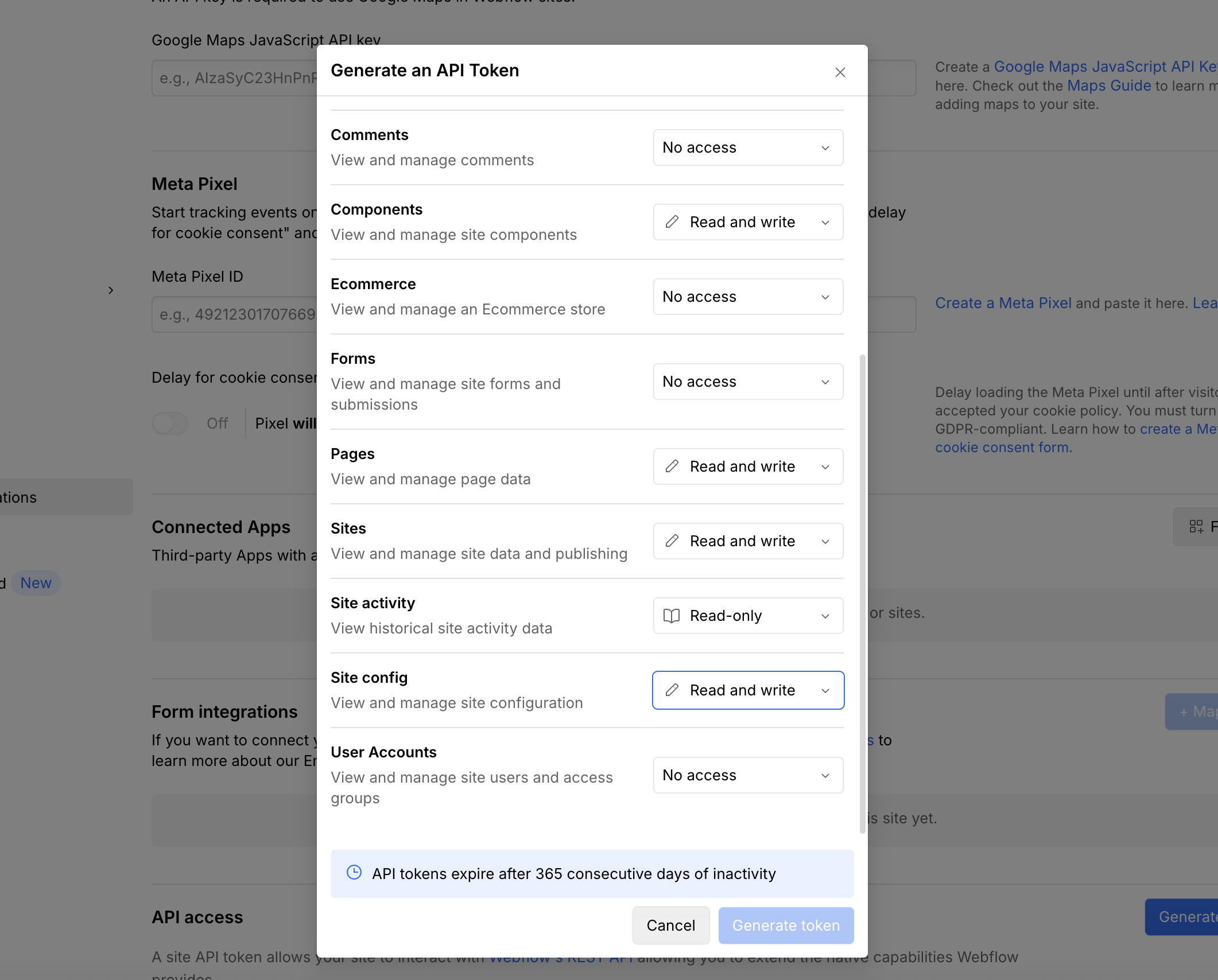Viewport: 1218px width, 980px height.
Task: Click the New badge in the sidebar
Action: 36,583
